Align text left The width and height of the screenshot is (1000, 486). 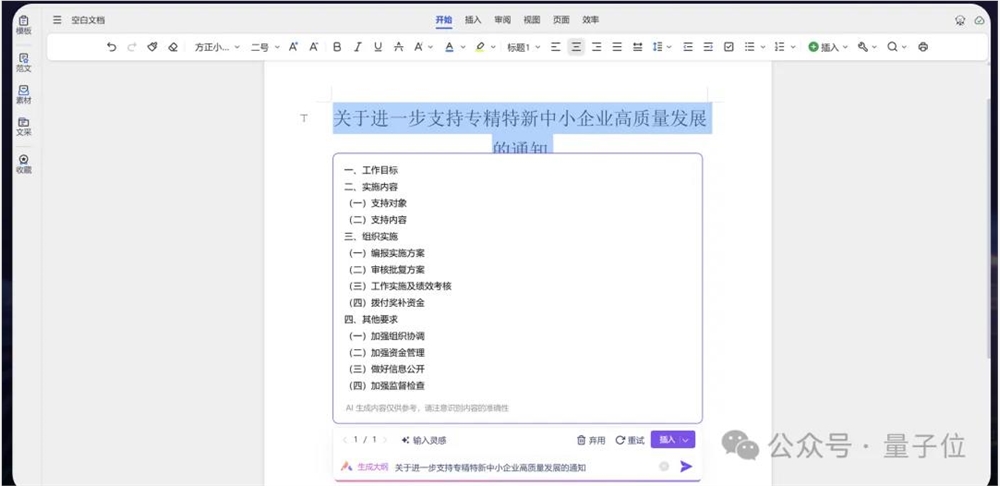point(555,47)
